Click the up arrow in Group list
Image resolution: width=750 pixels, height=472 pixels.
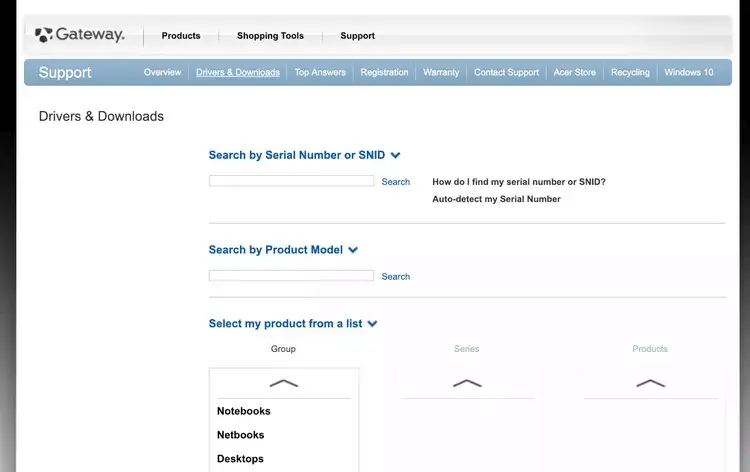click(x=284, y=383)
